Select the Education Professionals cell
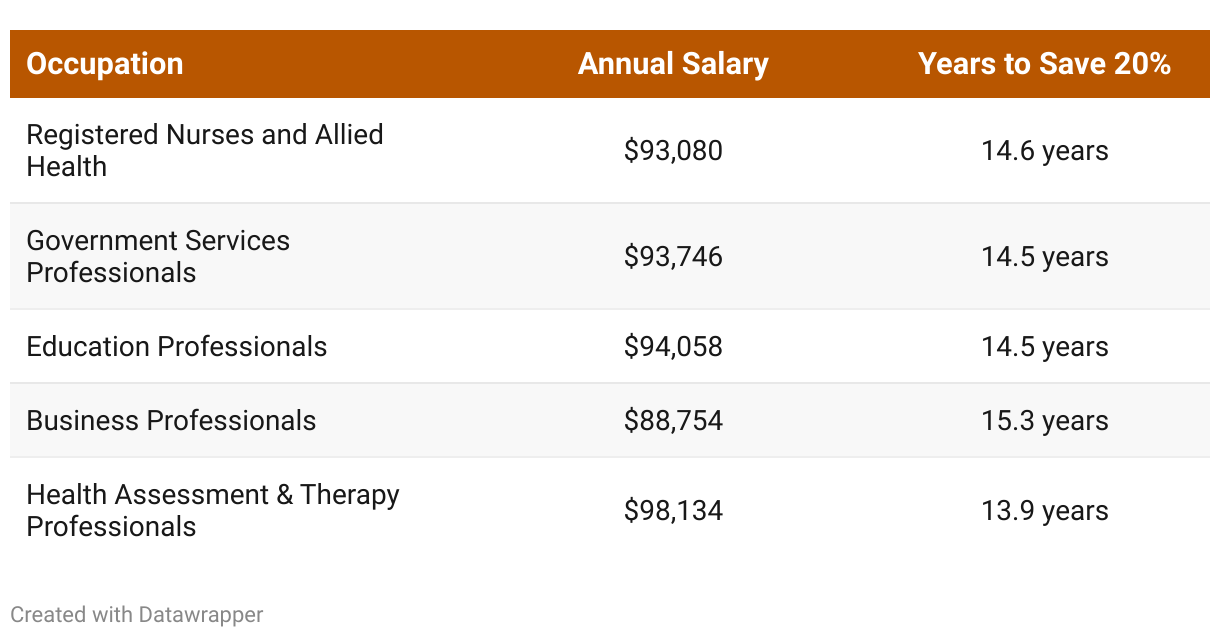 177,347
